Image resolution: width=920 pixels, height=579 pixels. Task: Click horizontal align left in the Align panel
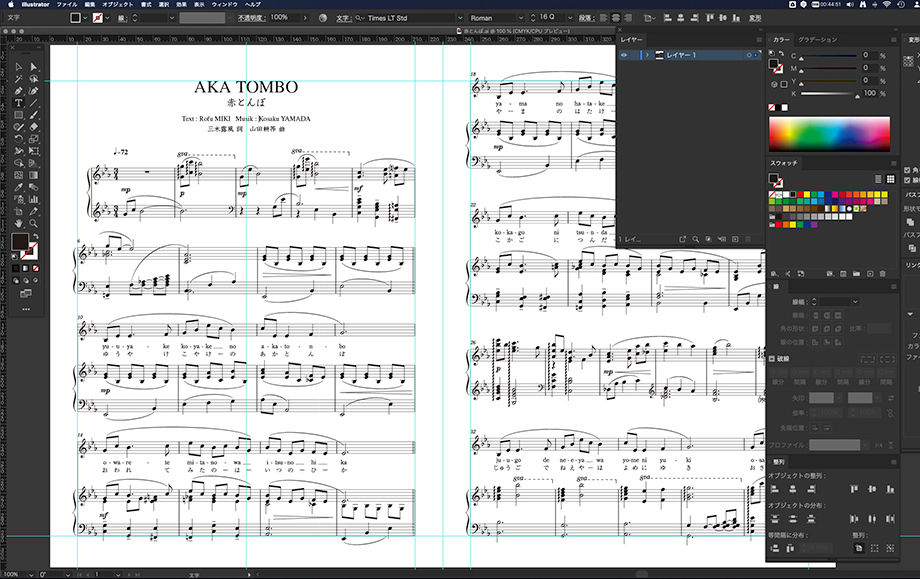(x=775, y=489)
